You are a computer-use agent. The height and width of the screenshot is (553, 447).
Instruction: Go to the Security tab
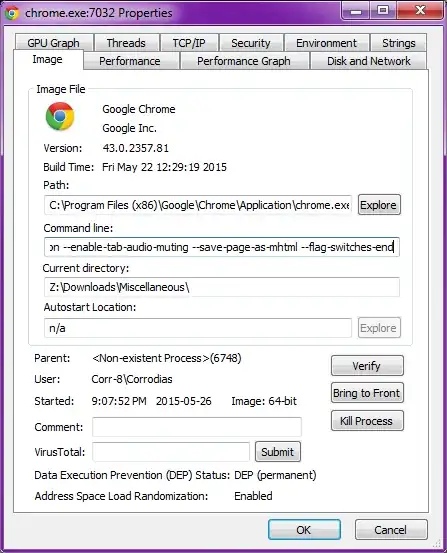[x=251, y=43]
